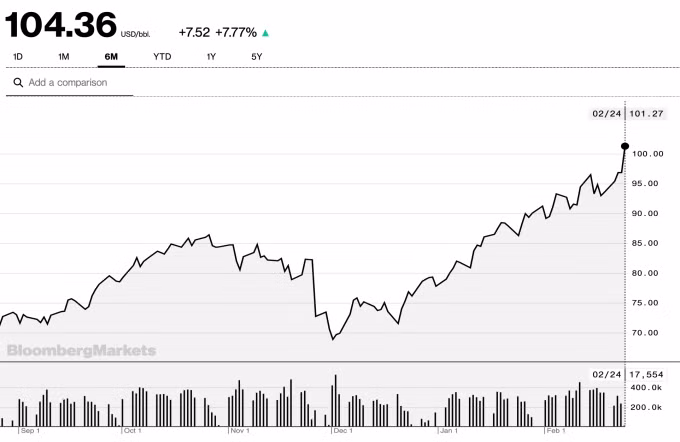
Task: Click the Sep 1 date on the x-axis
Action: 29,431
